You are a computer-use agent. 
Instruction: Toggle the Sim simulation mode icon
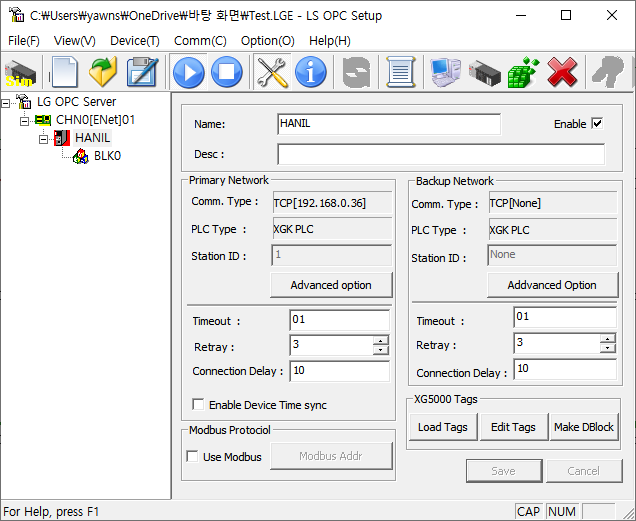coord(20,73)
